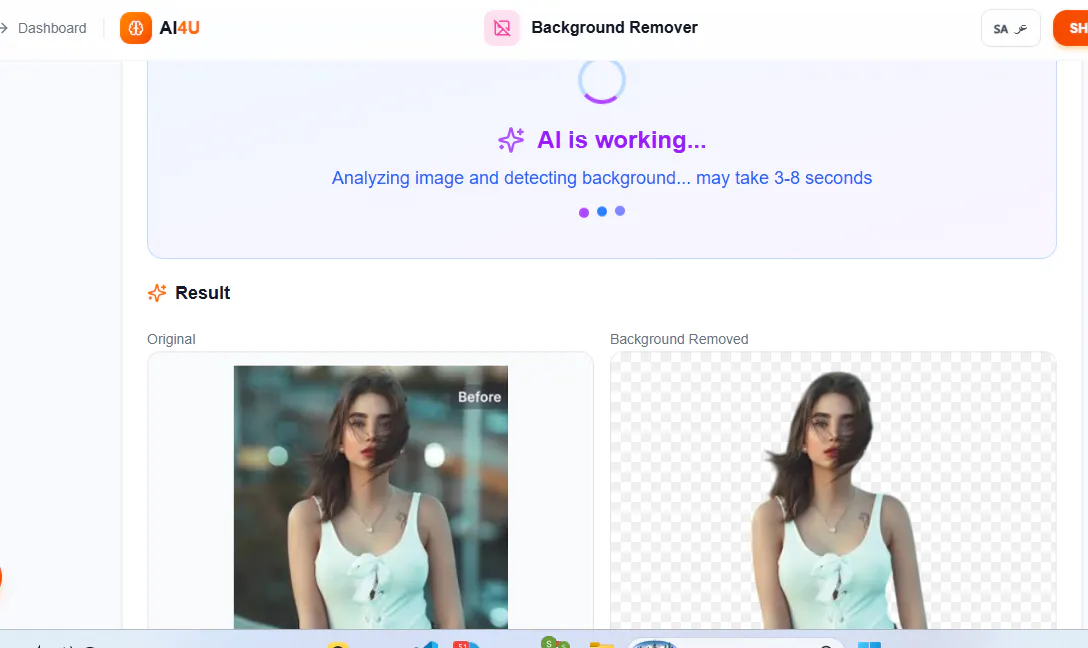Click the "AI is working..." heading

click(x=622, y=140)
